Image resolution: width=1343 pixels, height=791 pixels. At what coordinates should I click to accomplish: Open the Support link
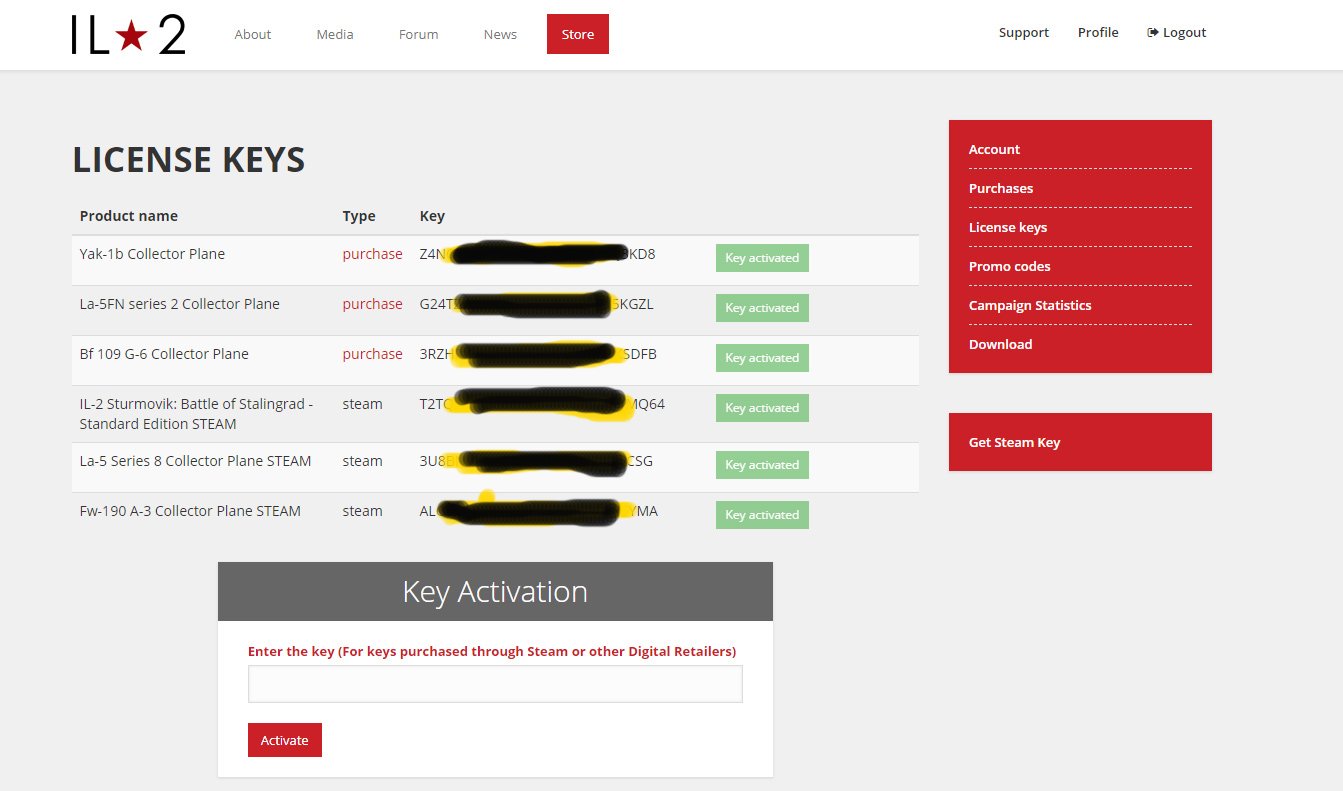point(1024,32)
